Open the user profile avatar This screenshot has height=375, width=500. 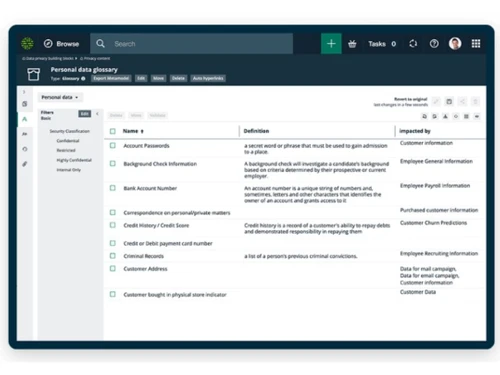(455, 43)
